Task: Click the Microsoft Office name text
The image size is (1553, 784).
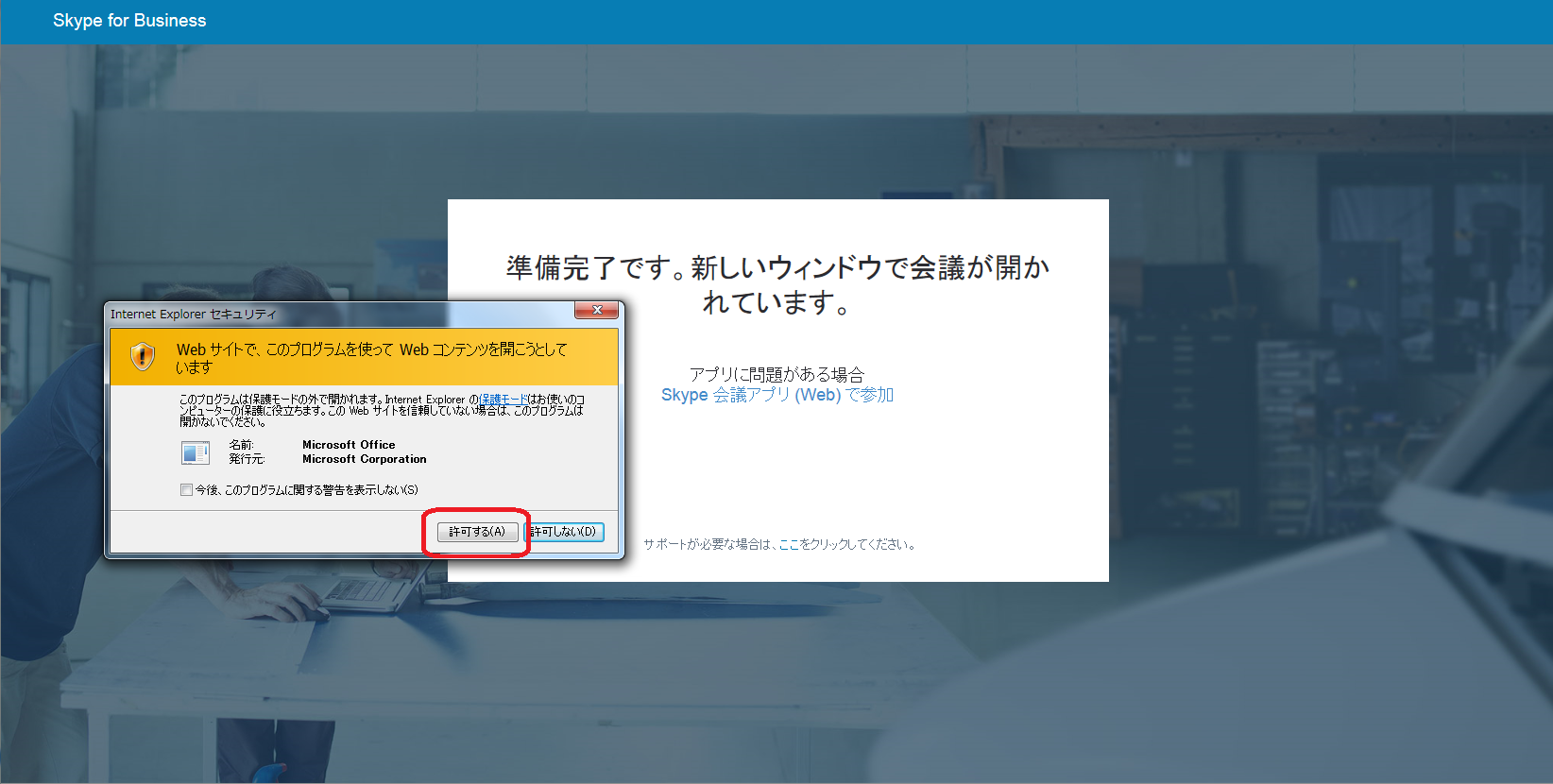Action: pos(349,445)
